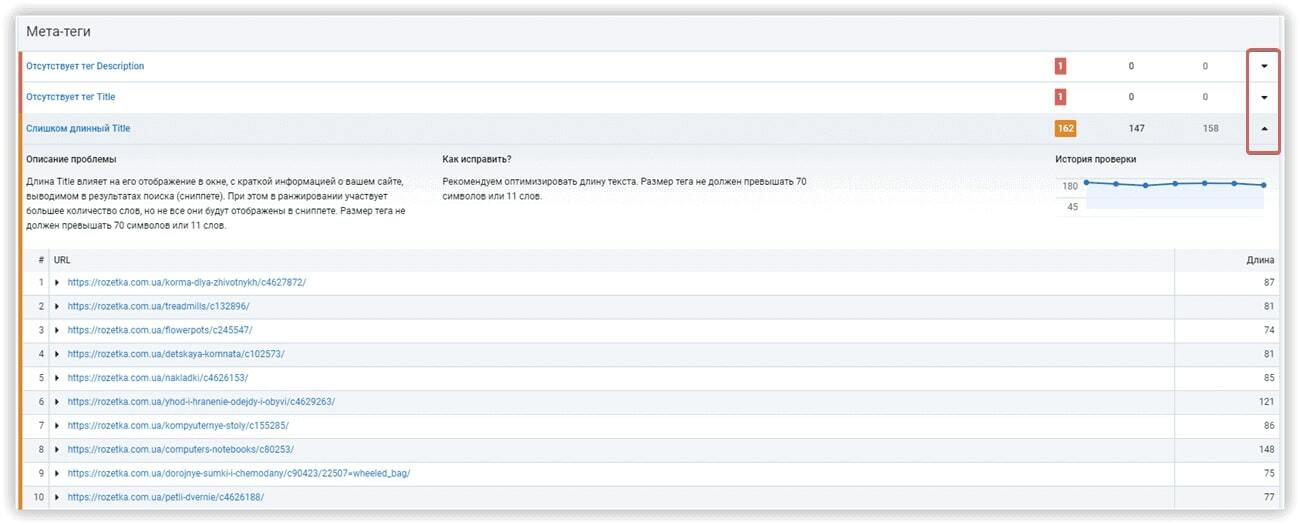
Task: Expand row 8 computers-notebooks triangle
Action: (58, 450)
